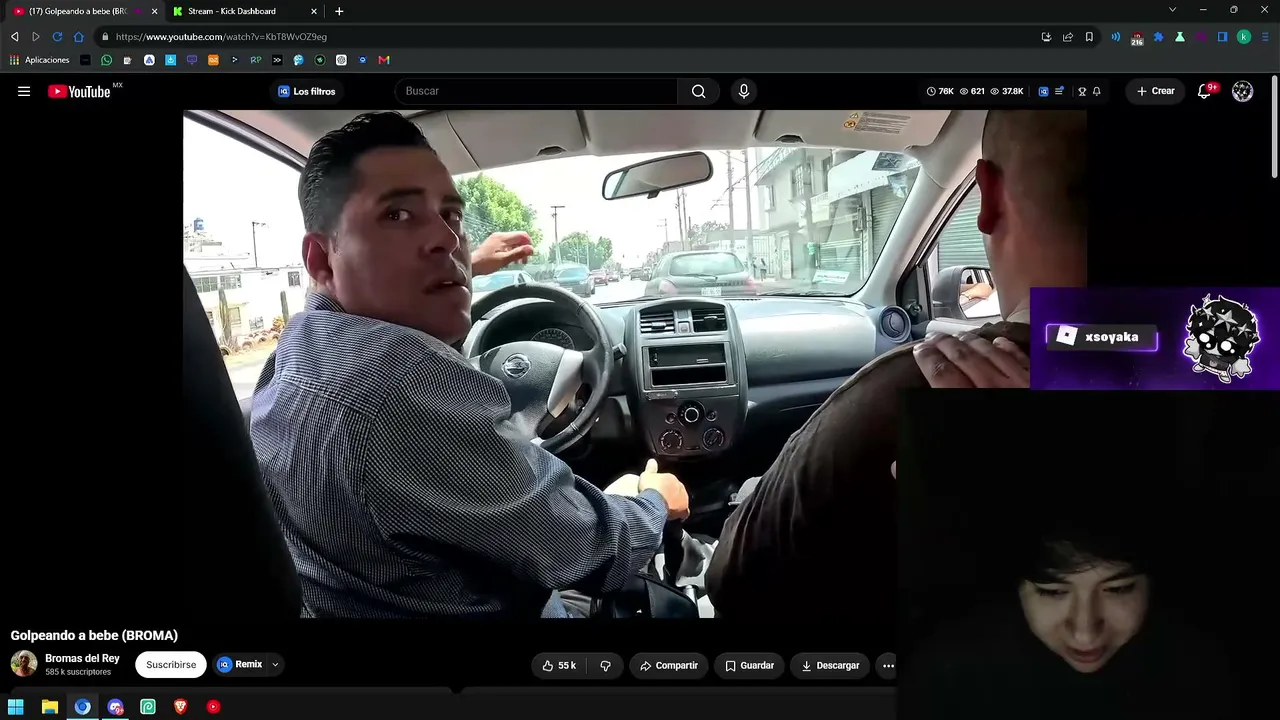Launch Brave browser from the taskbar
Screen dimensions: 1280x720
tap(181, 707)
